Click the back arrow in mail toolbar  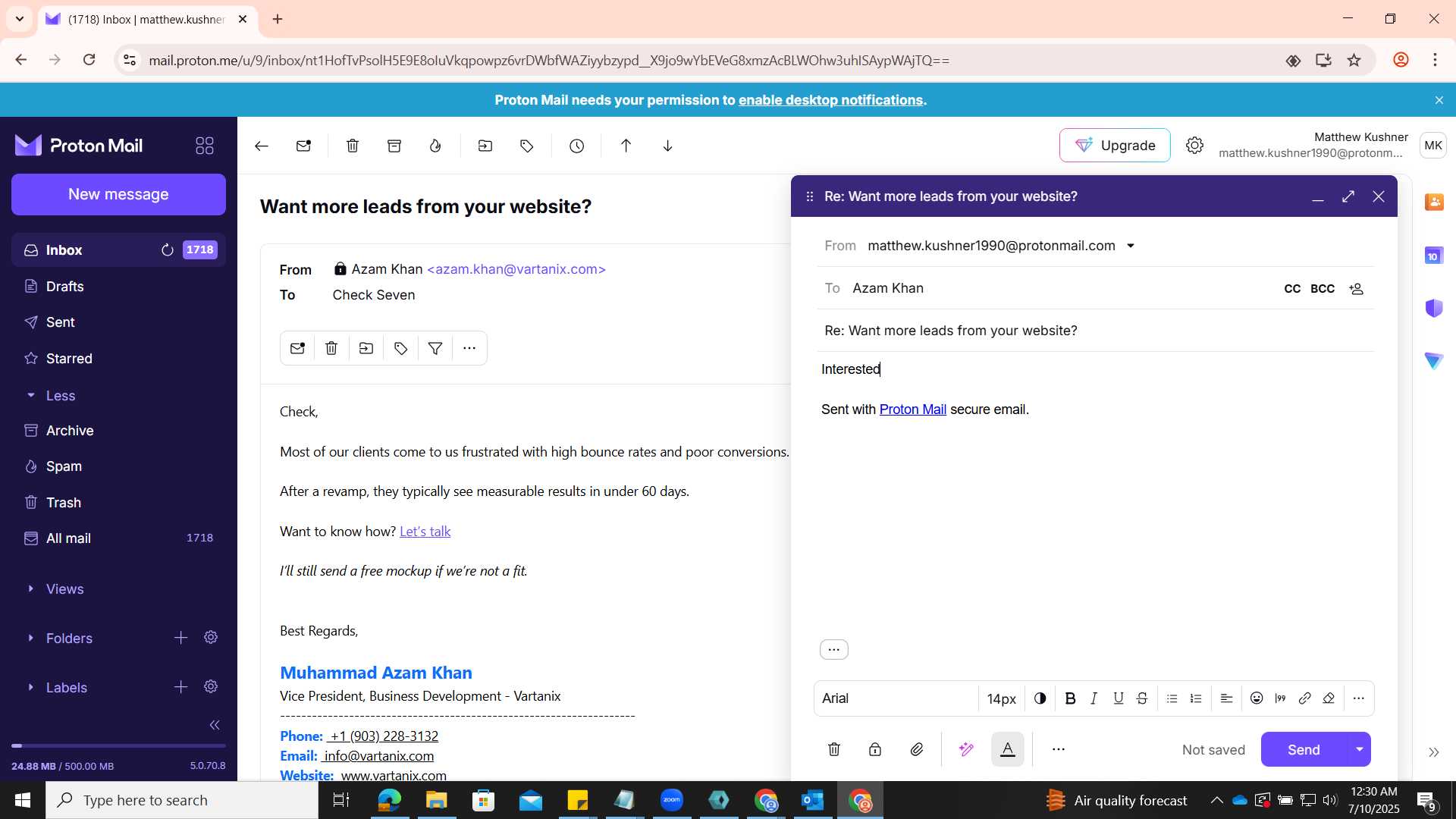(262, 146)
